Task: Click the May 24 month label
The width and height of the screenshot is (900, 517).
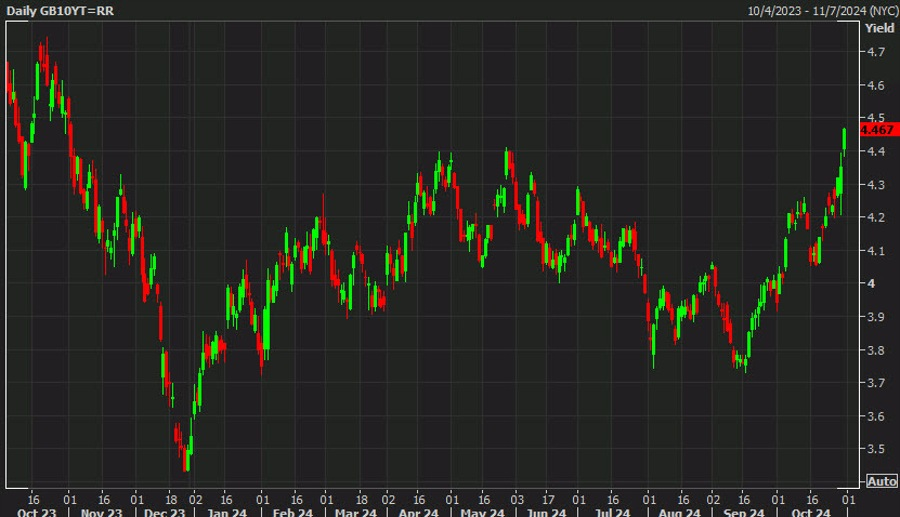Action: 483,512
